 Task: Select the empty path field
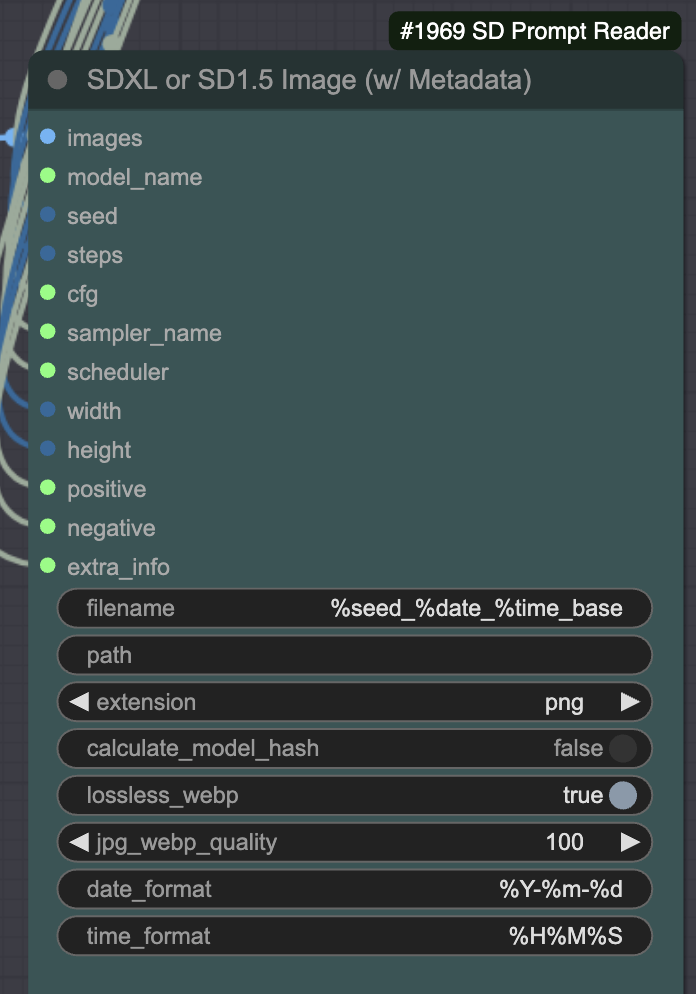[354, 655]
